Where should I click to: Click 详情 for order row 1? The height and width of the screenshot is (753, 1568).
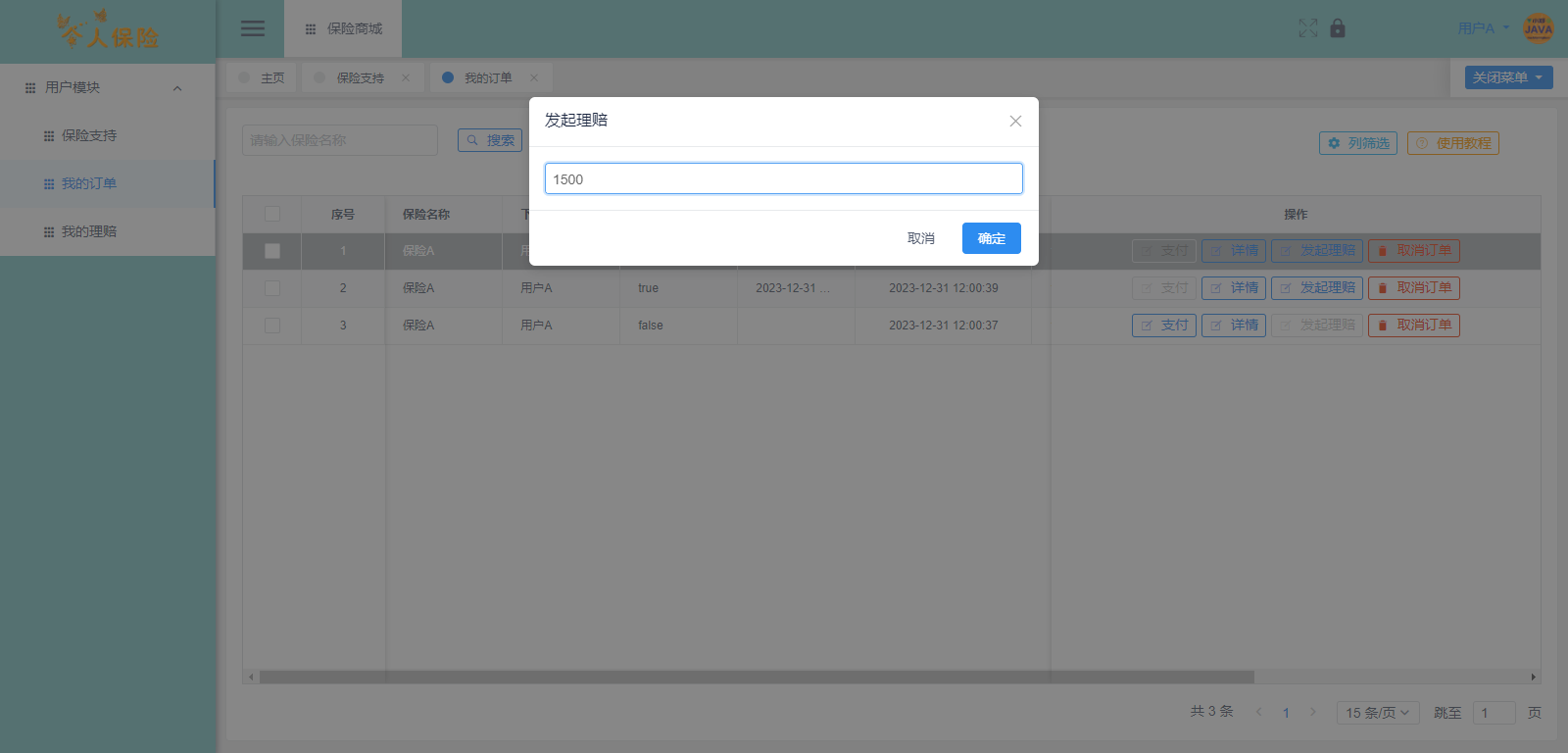pyautogui.click(x=1234, y=251)
